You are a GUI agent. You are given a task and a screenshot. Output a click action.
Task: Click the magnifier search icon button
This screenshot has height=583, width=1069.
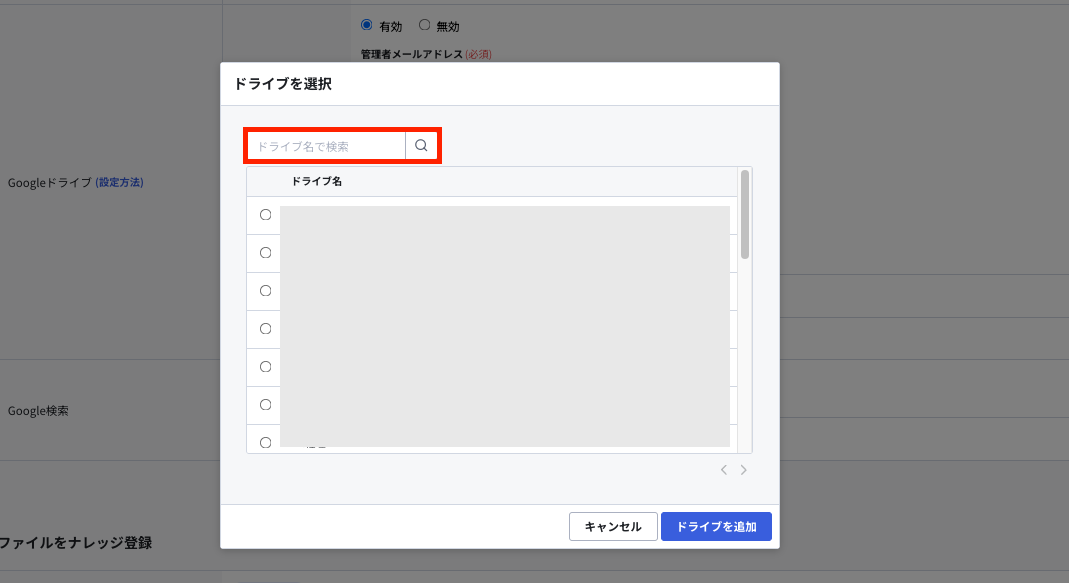click(x=421, y=145)
